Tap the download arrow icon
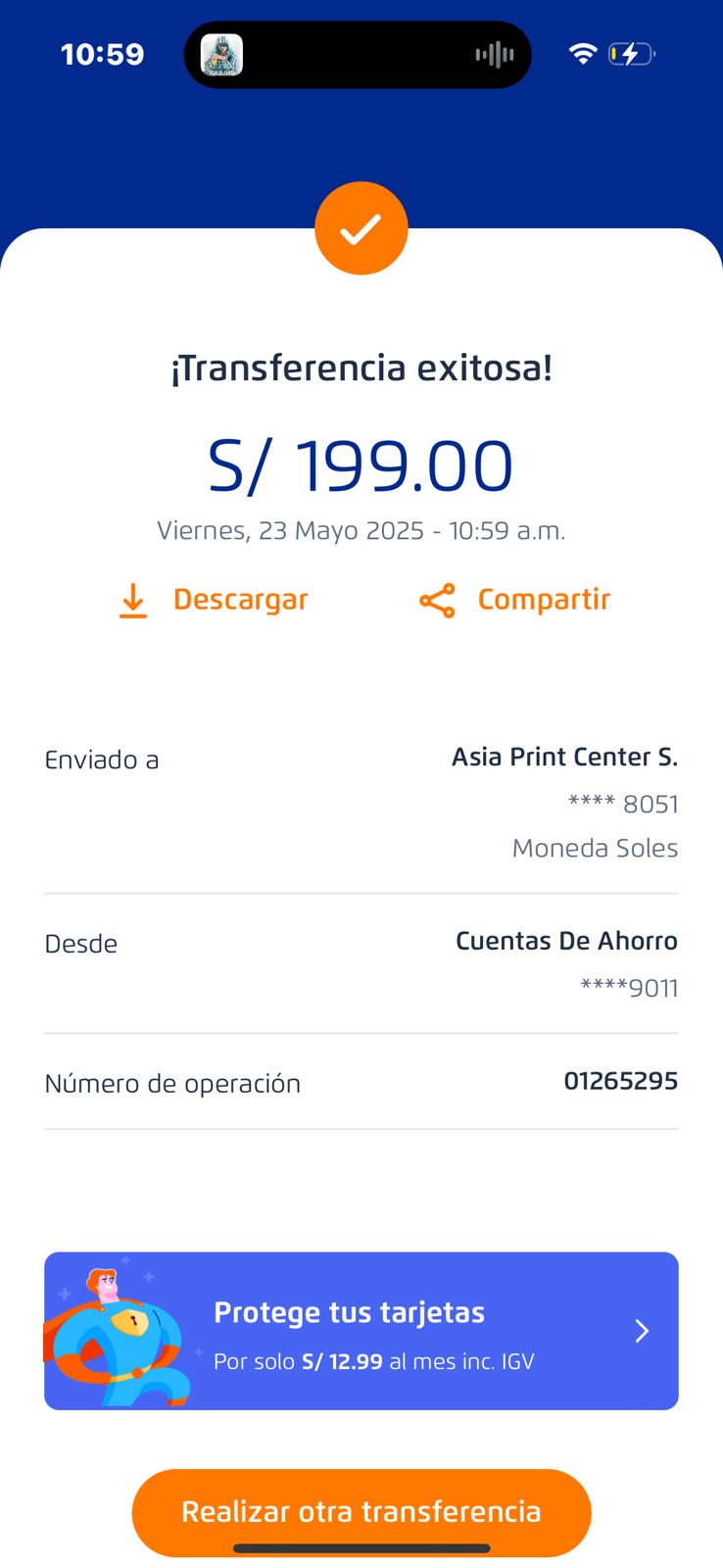723x1568 pixels. click(x=133, y=601)
